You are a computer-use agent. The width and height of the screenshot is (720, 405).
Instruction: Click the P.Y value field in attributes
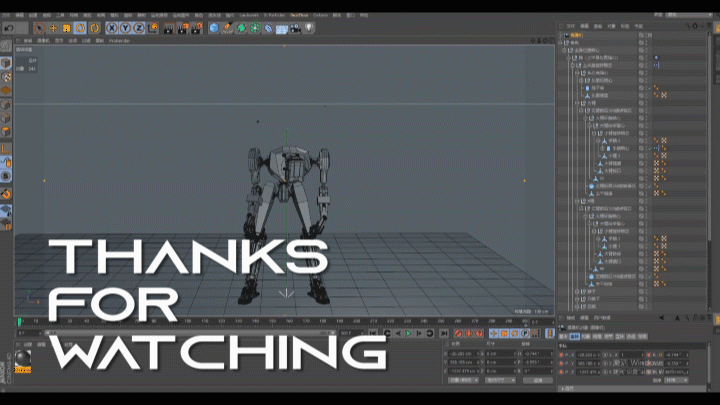click(589, 363)
